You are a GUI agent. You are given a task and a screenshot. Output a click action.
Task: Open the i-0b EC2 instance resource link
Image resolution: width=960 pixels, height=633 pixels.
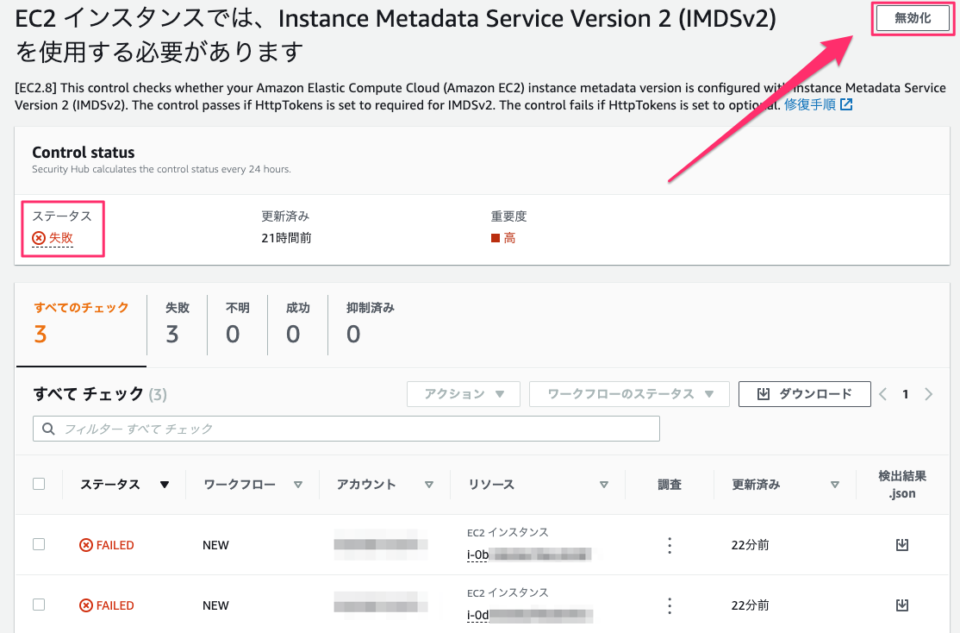pos(528,555)
